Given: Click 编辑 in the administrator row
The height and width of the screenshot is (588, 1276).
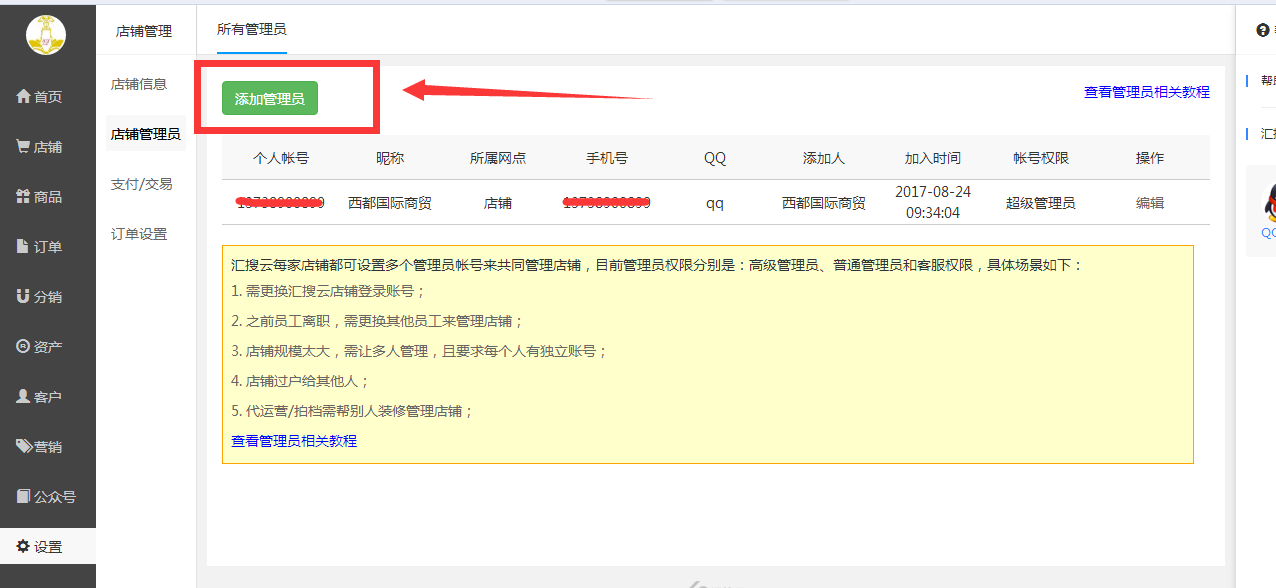Looking at the screenshot, I should 1149,203.
